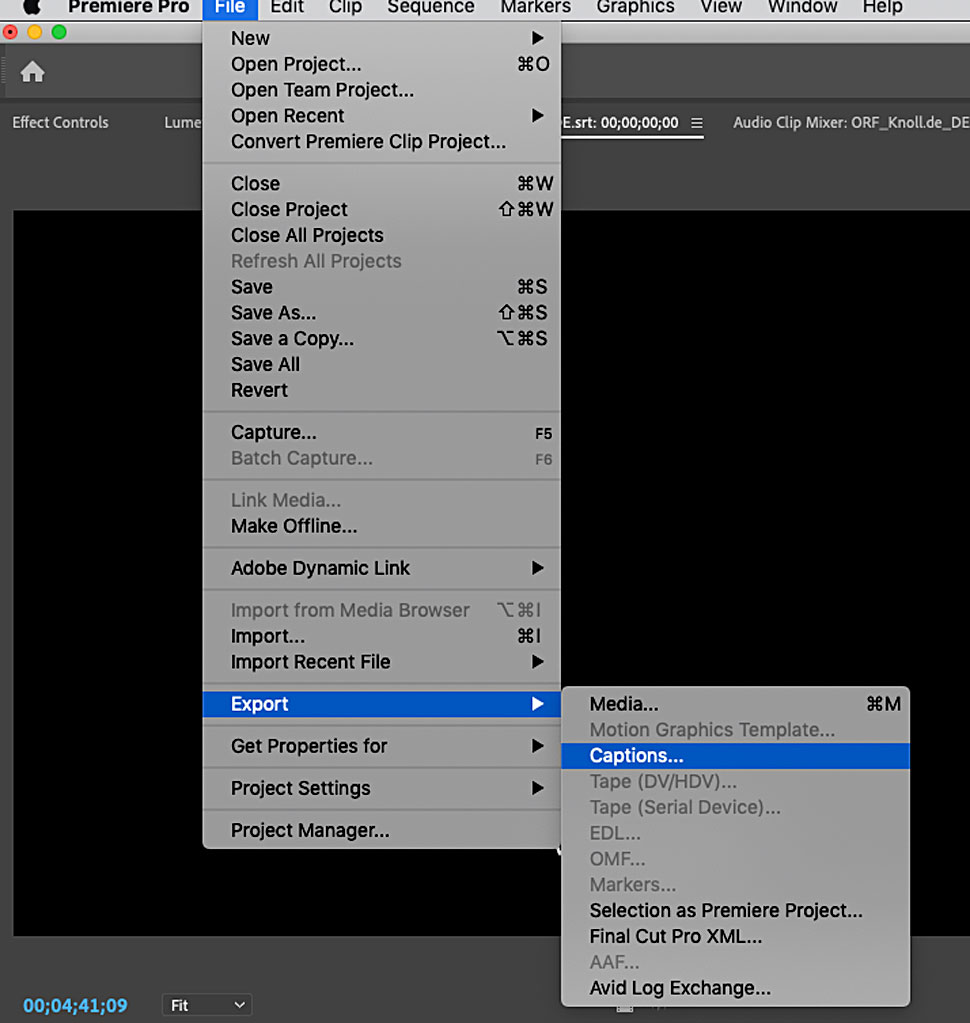Open the Clip menu
This screenshot has width=970, height=1023.
click(345, 7)
